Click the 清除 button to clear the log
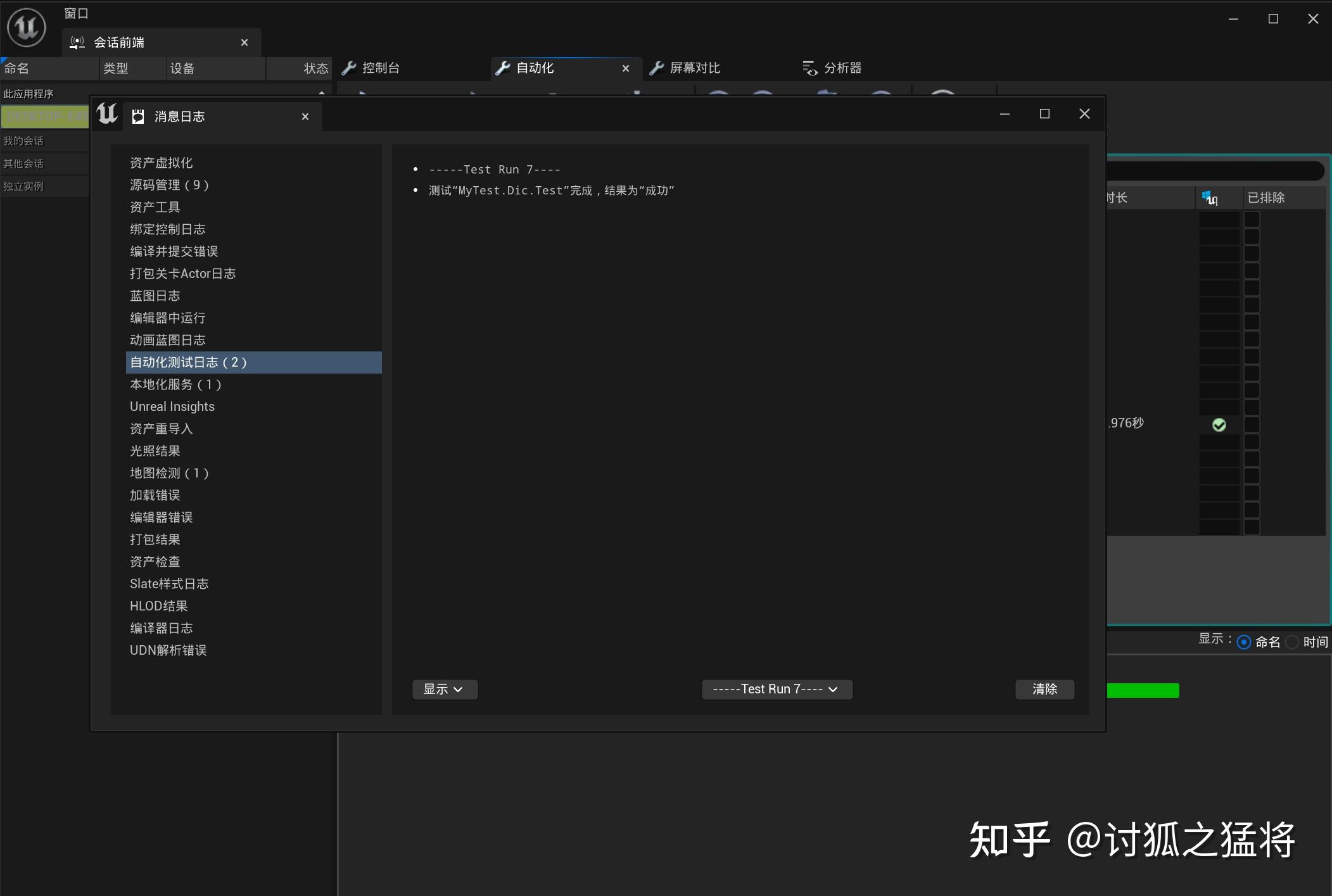The height and width of the screenshot is (896, 1332). pos(1044,689)
